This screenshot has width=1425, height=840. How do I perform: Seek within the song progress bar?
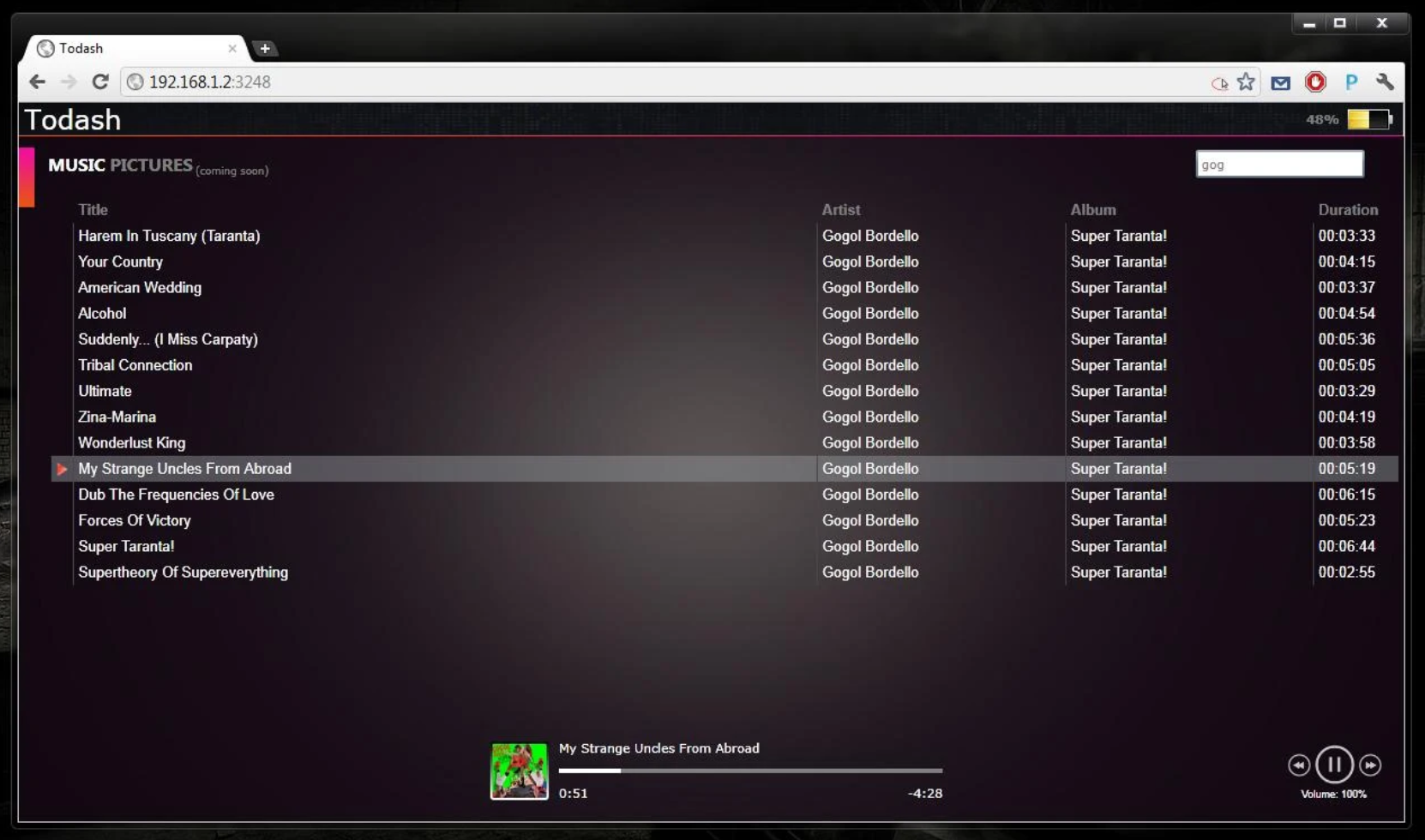click(750, 771)
